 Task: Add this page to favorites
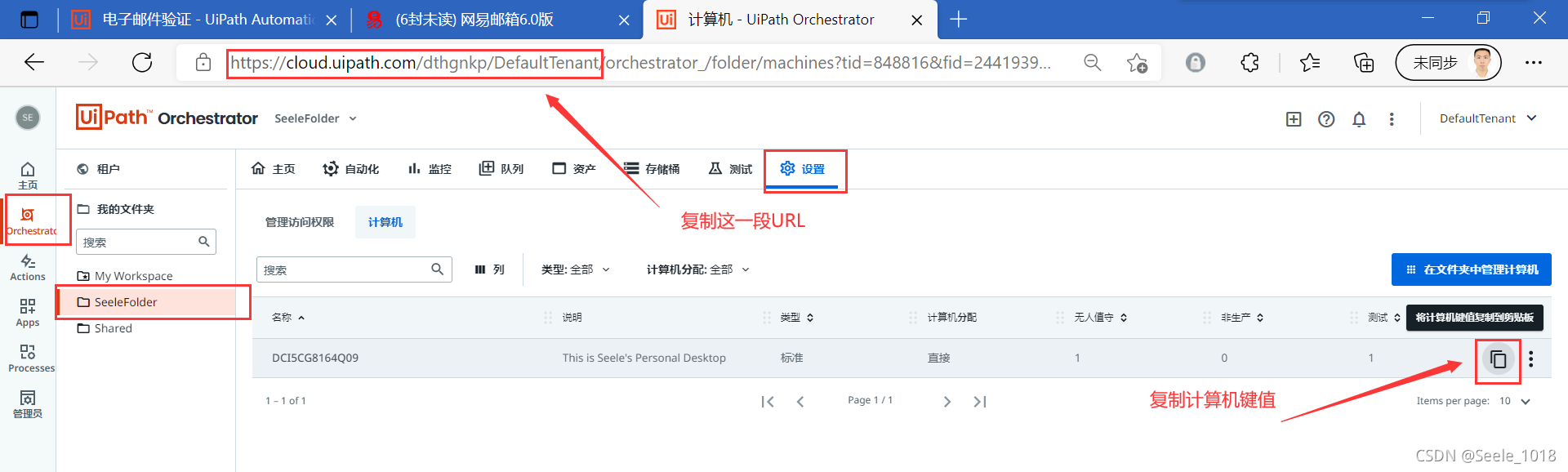click(x=1137, y=63)
